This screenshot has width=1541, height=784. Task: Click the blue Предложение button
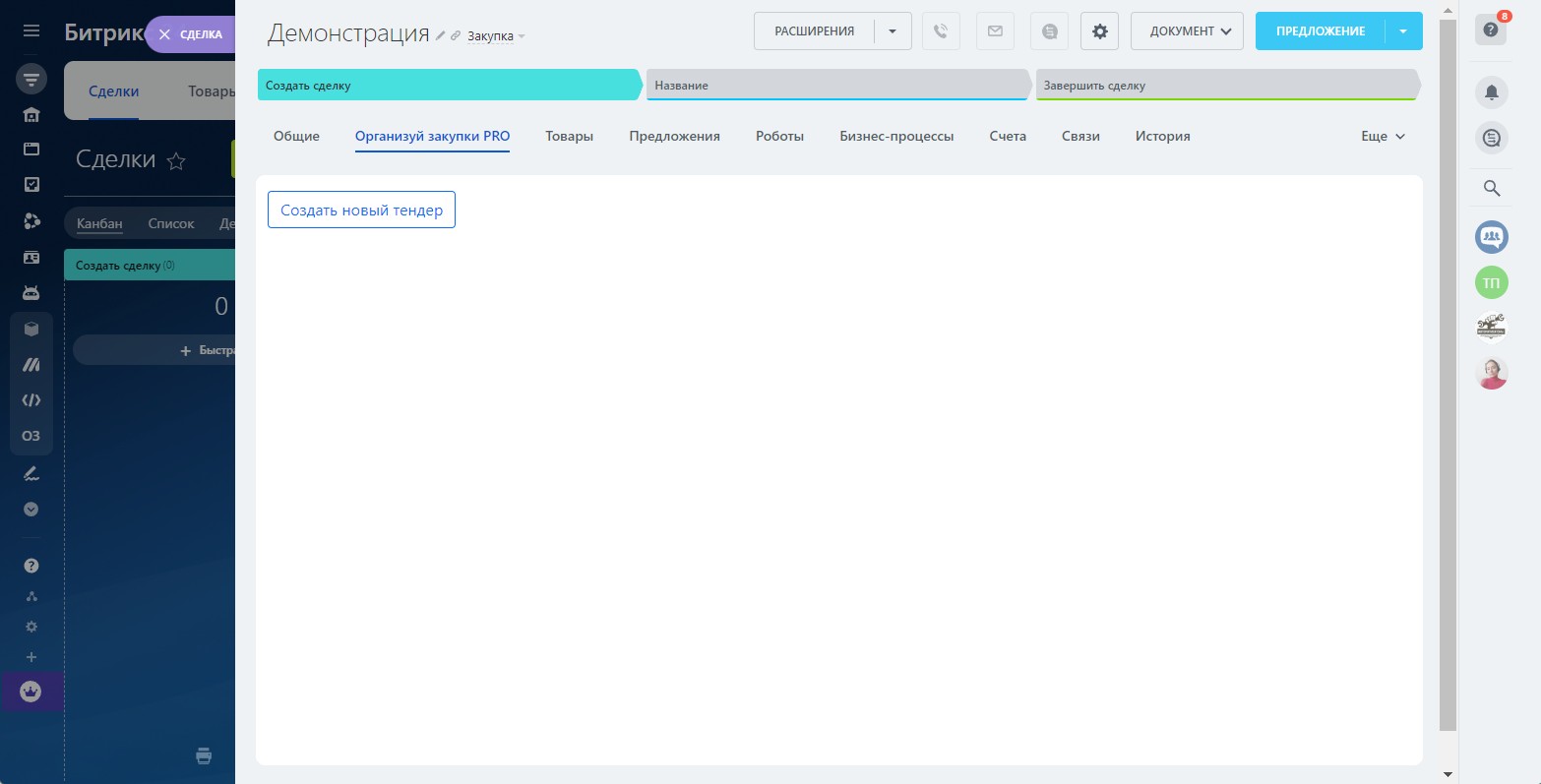pyautogui.click(x=1321, y=31)
